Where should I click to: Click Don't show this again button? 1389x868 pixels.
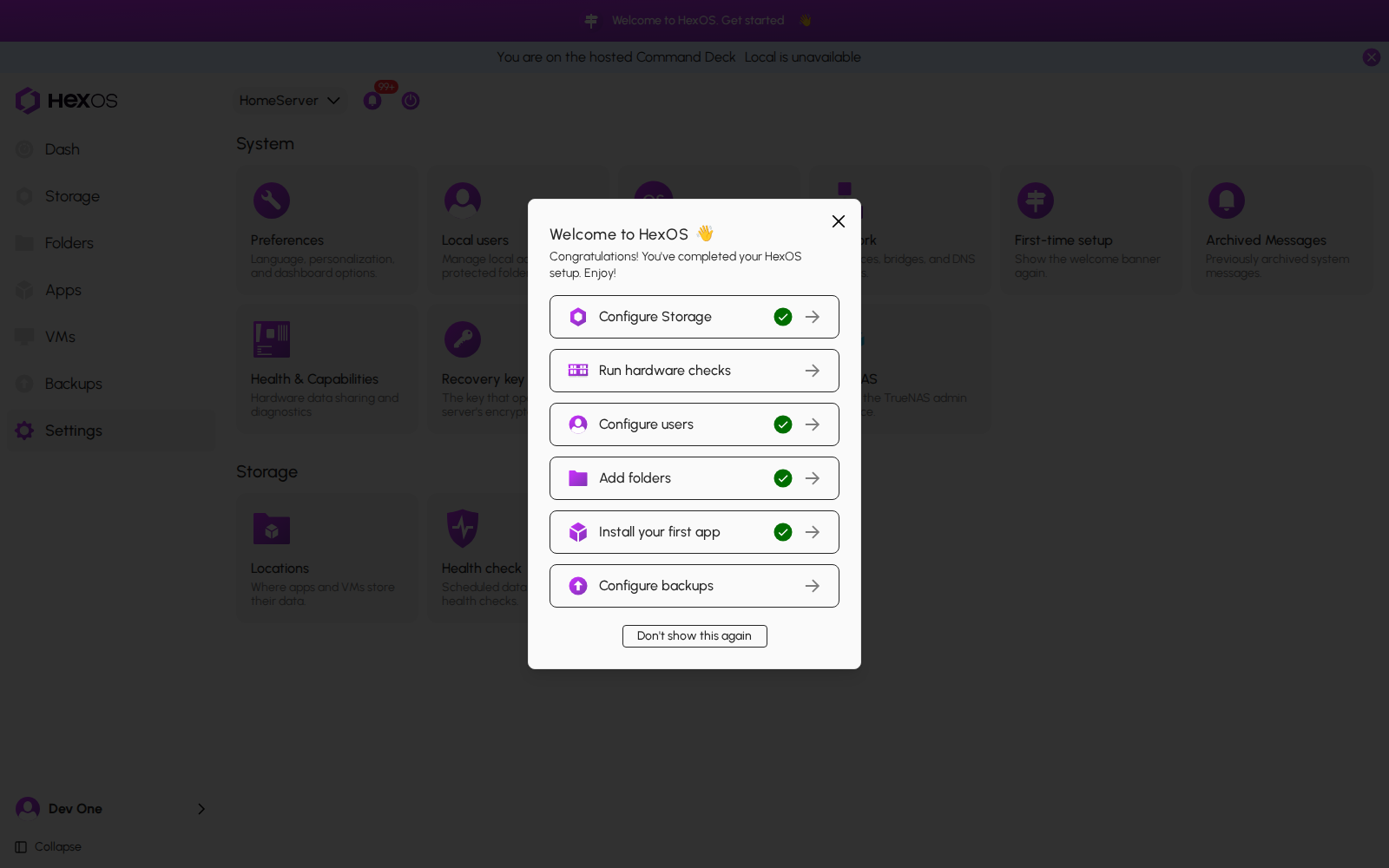point(694,636)
